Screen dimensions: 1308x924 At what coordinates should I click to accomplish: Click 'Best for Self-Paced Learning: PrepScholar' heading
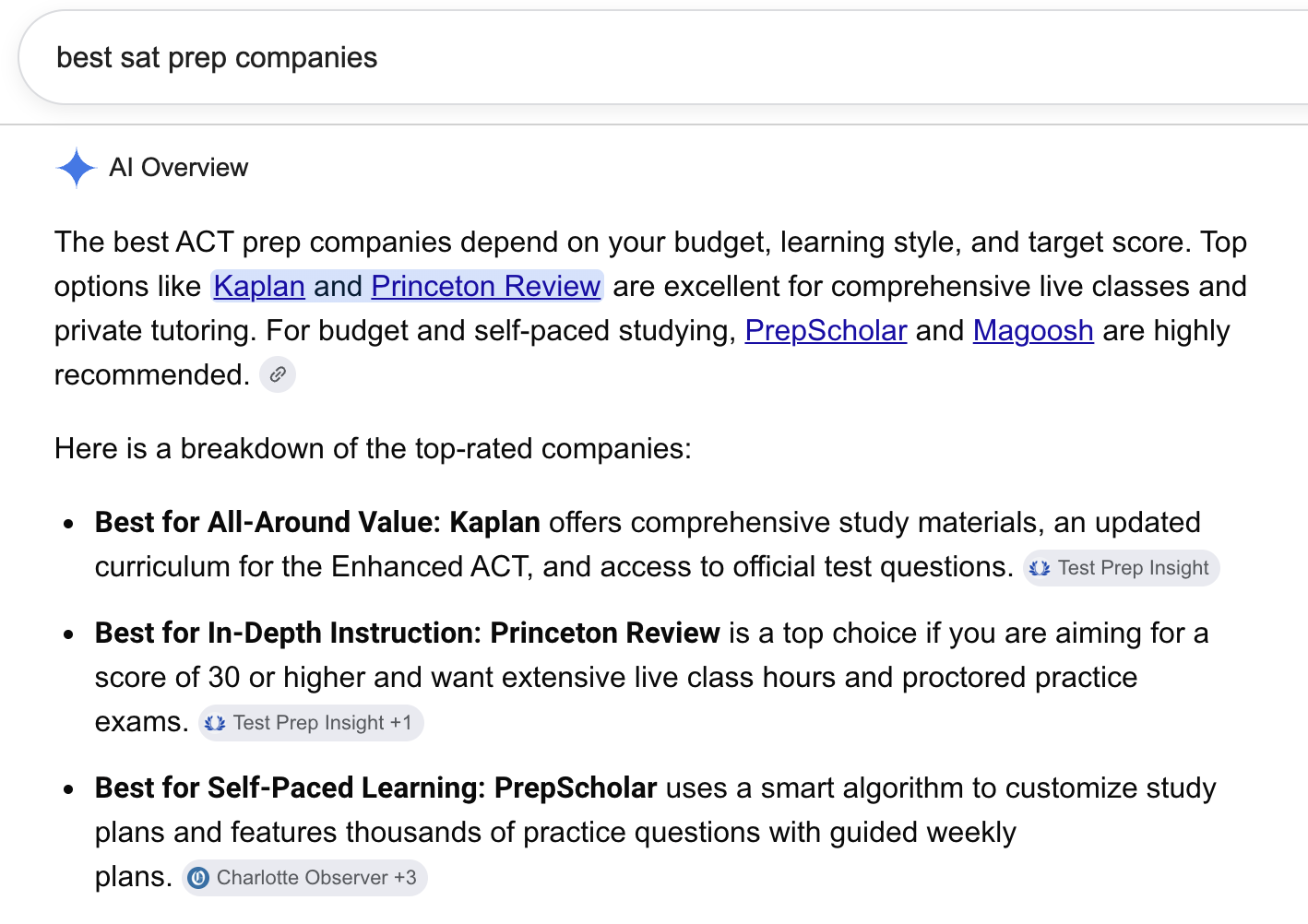375,788
